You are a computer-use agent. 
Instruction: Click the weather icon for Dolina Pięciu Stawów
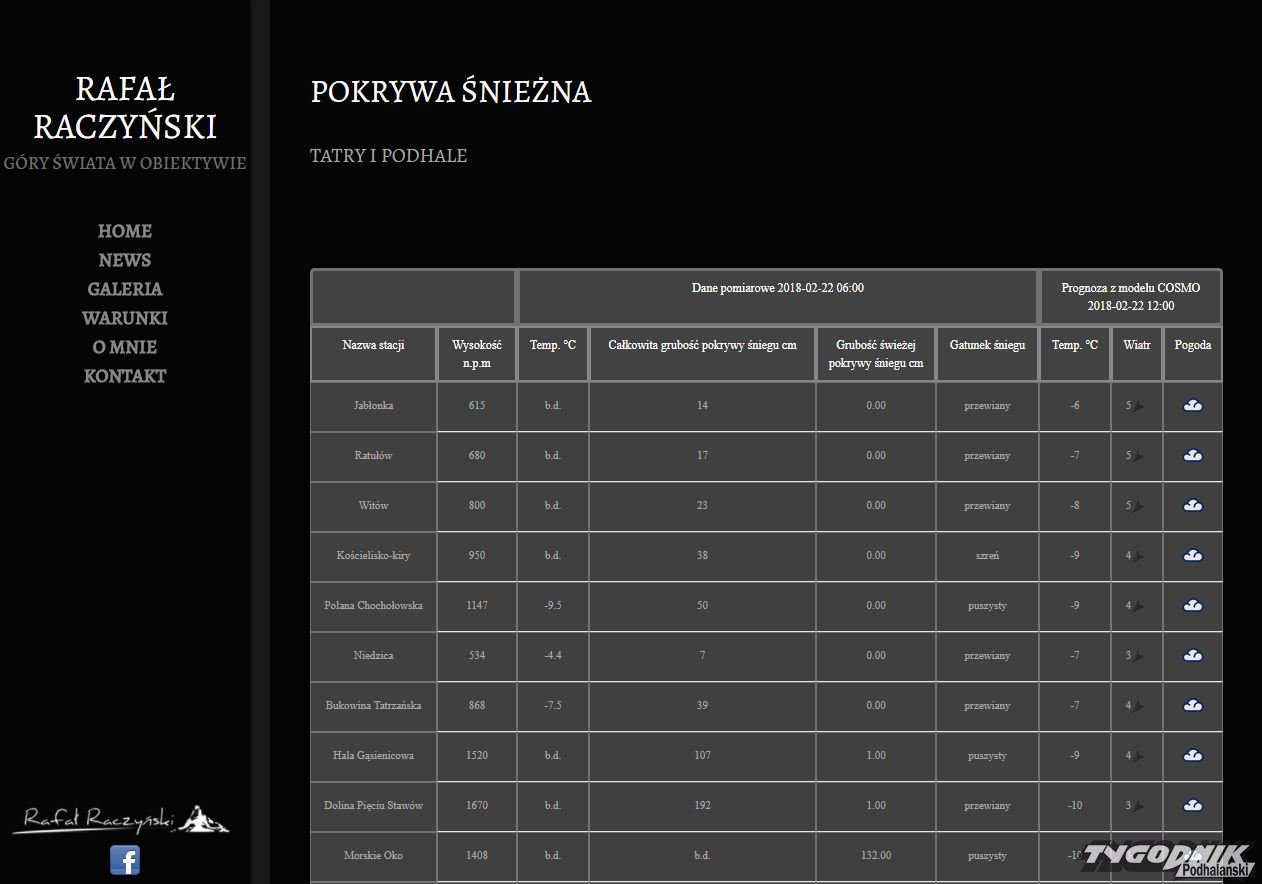1192,806
